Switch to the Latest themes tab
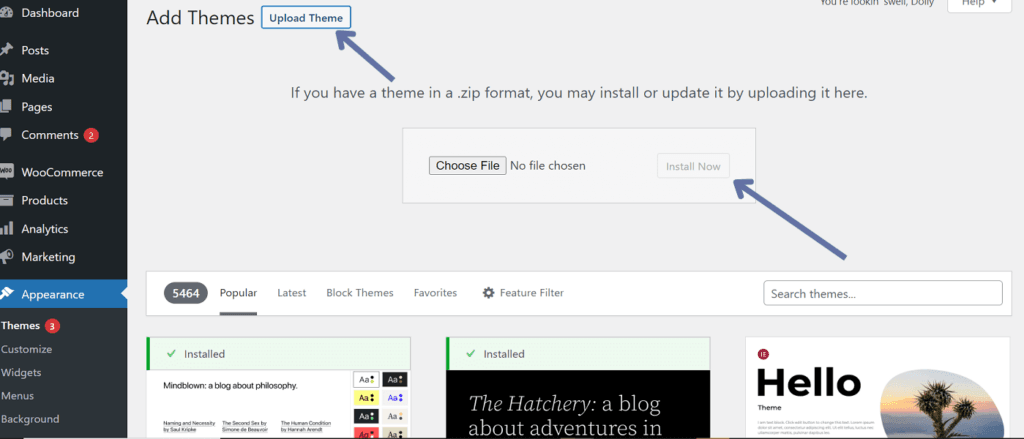This screenshot has height=439, width=1024. click(291, 293)
